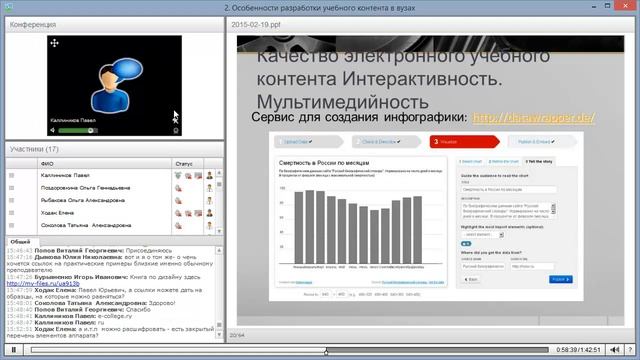Open the select element dropdown on slide
640x360 pixels.
[x=483, y=235]
